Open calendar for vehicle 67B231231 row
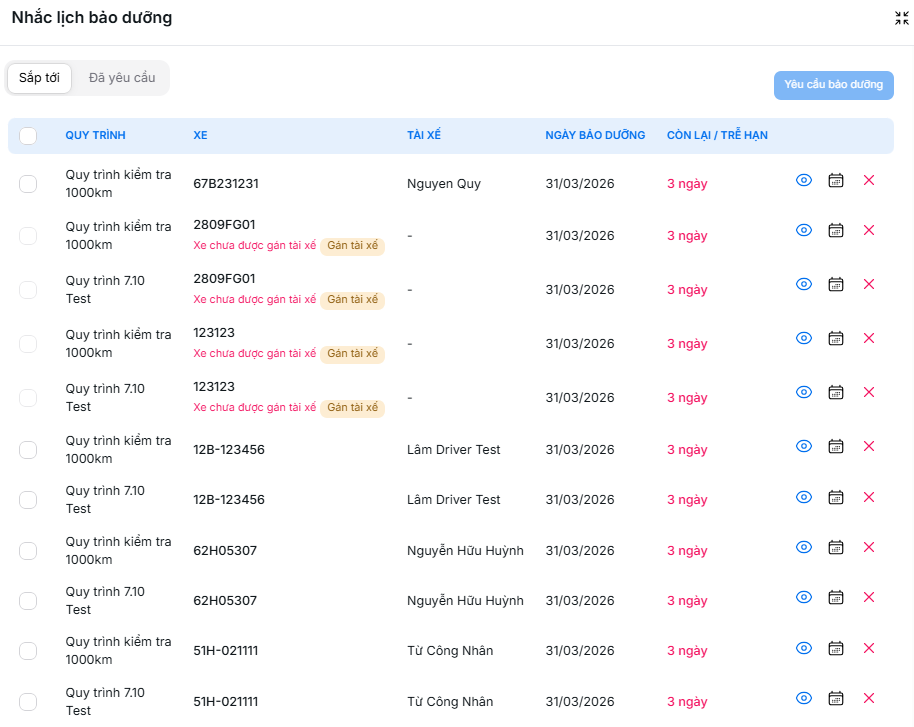 click(x=836, y=180)
